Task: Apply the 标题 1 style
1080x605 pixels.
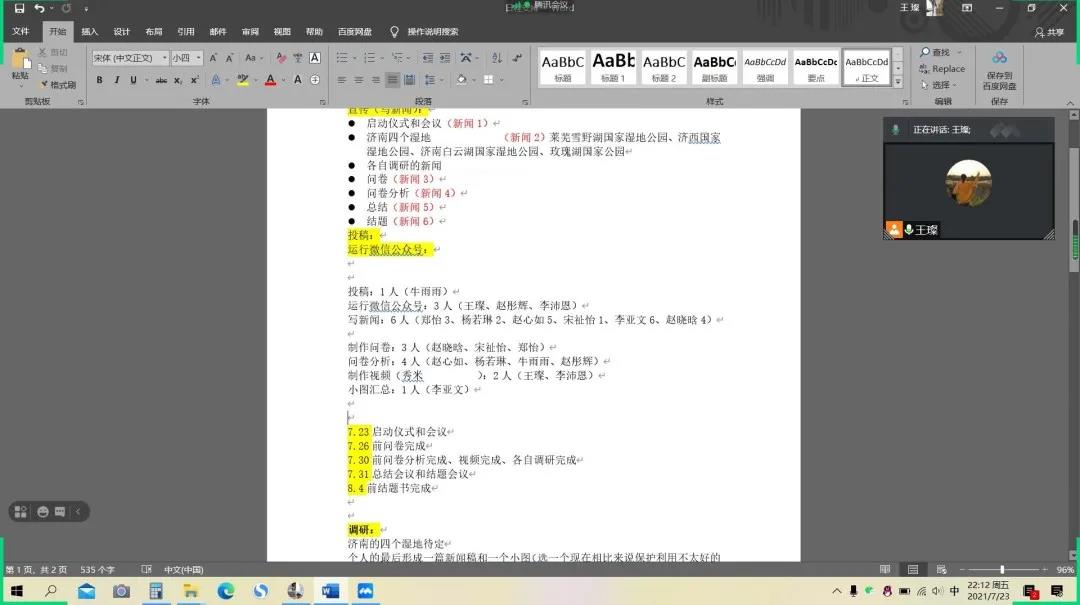Action: coord(613,67)
